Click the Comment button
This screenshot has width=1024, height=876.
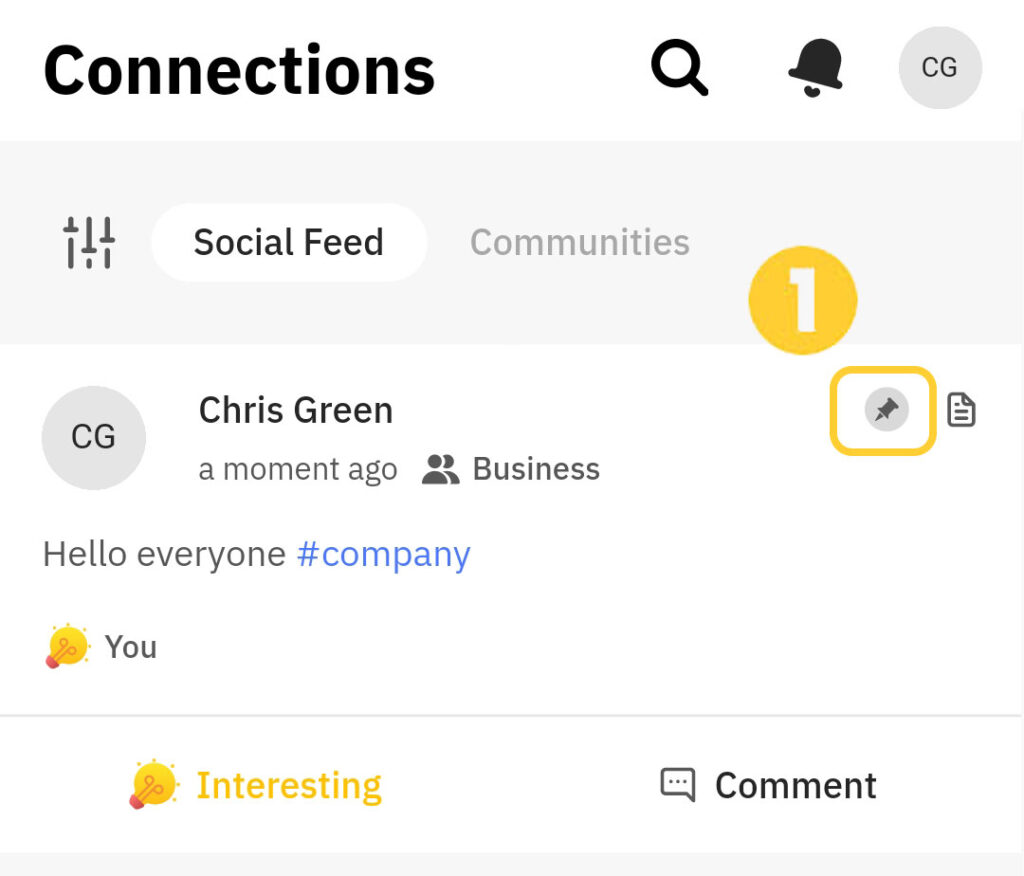(x=768, y=785)
